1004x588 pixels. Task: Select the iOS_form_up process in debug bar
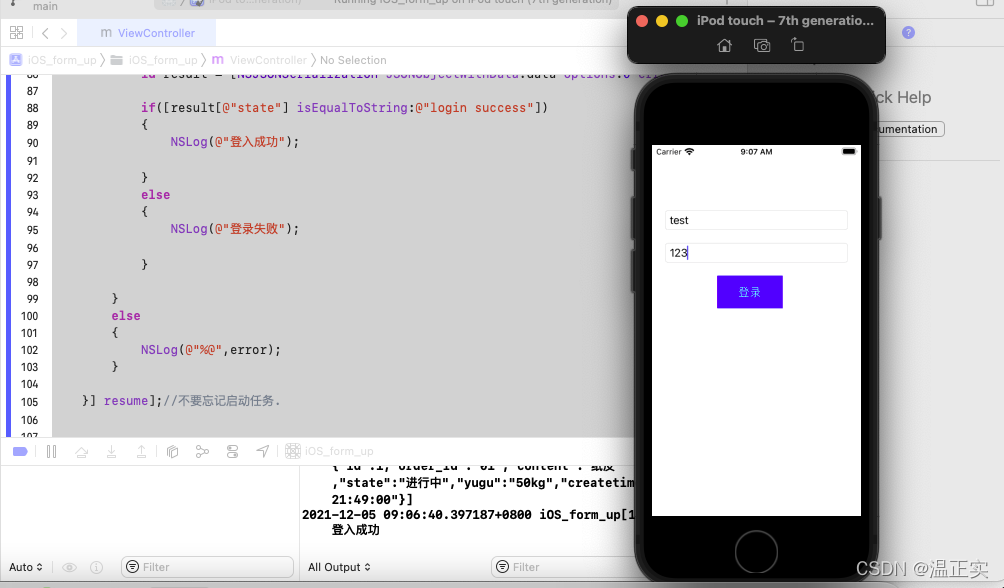(329, 452)
